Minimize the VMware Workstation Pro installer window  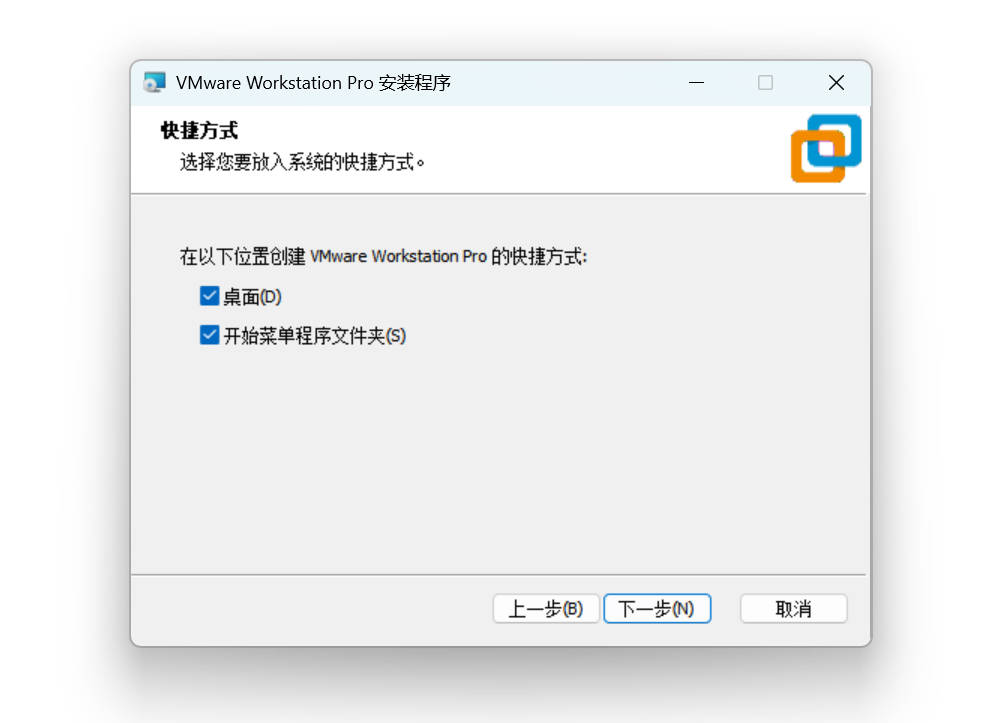coord(696,83)
